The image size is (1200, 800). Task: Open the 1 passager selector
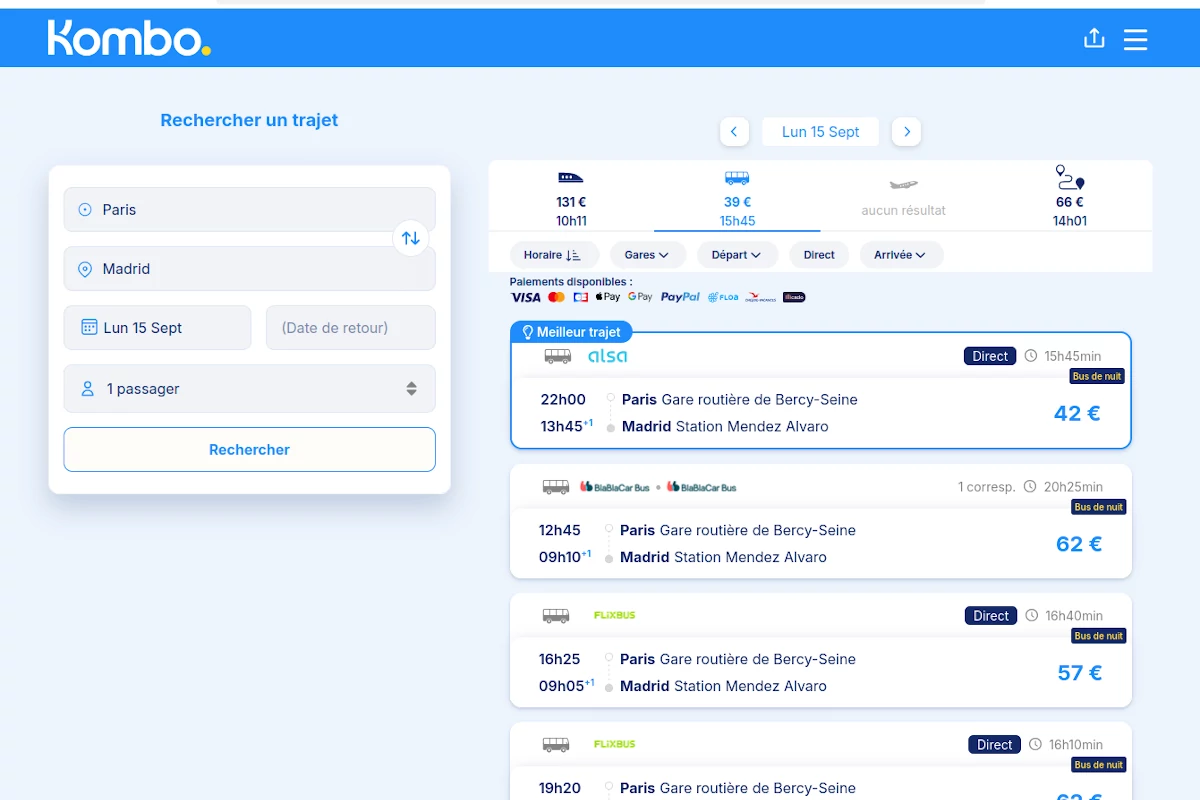[x=249, y=388]
